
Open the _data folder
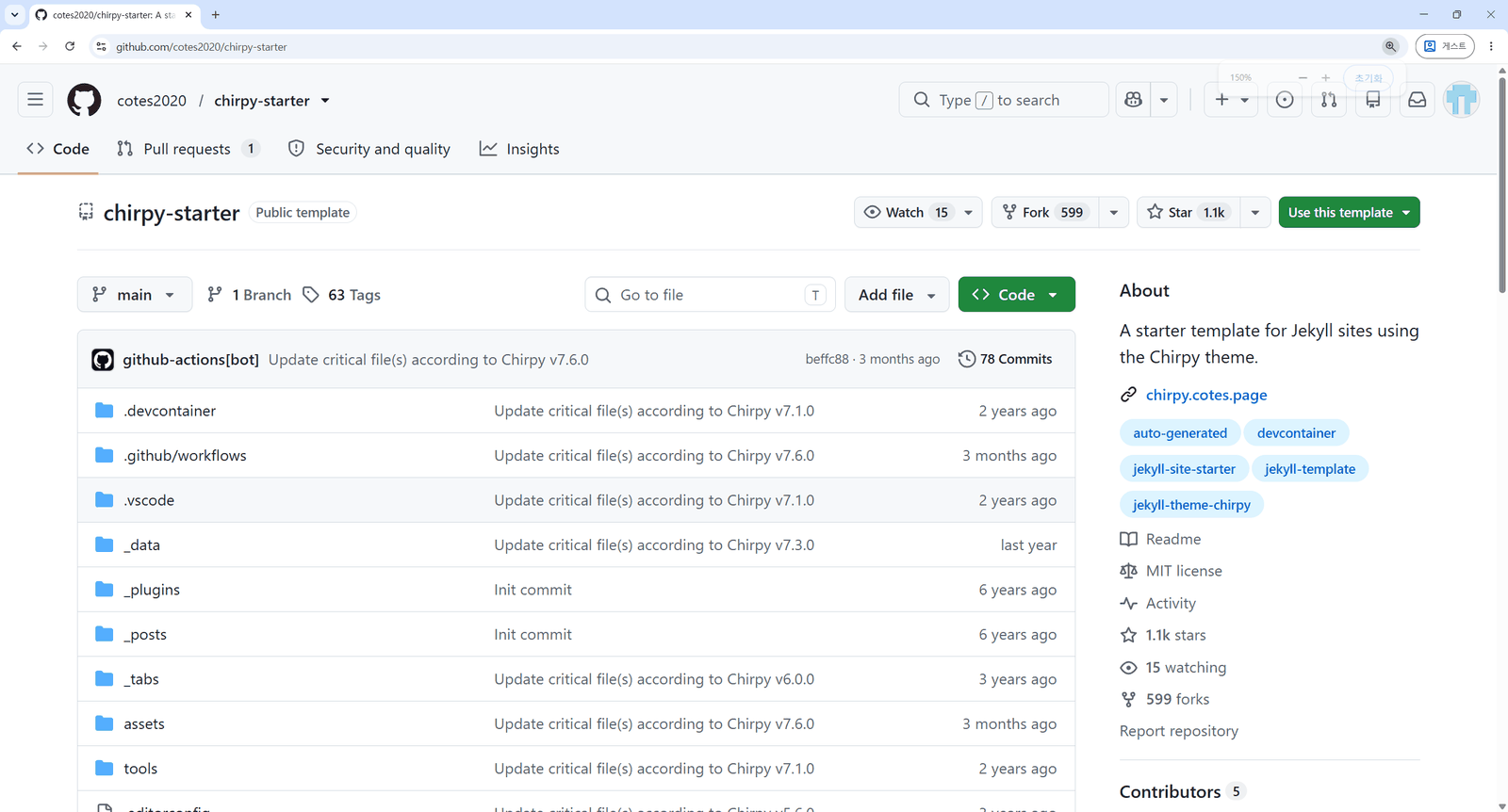coord(141,545)
